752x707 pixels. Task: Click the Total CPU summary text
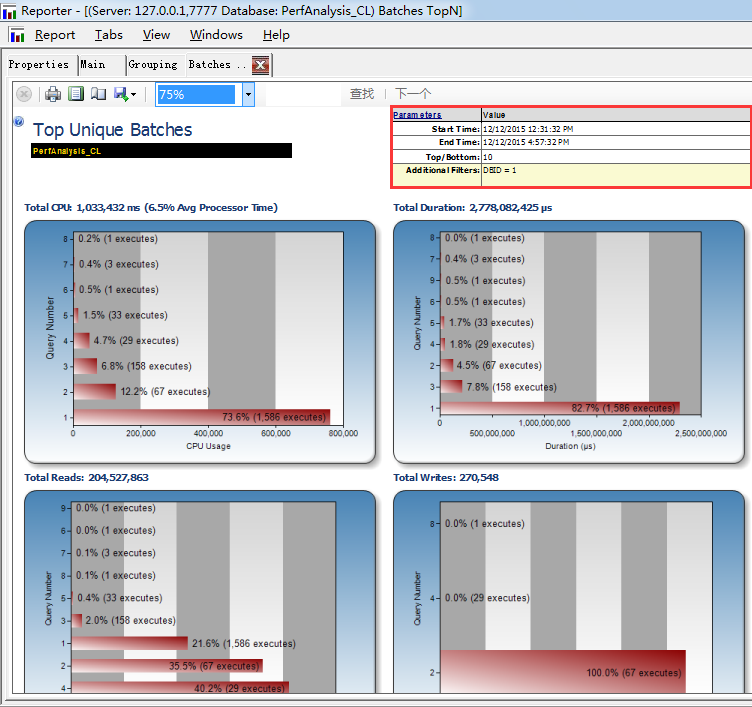(151, 208)
